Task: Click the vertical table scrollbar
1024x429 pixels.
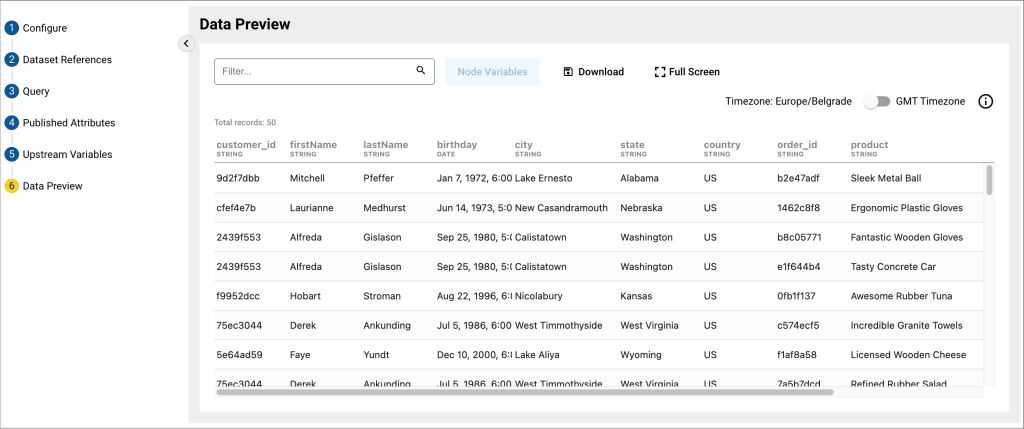Action: (x=989, y=181)
